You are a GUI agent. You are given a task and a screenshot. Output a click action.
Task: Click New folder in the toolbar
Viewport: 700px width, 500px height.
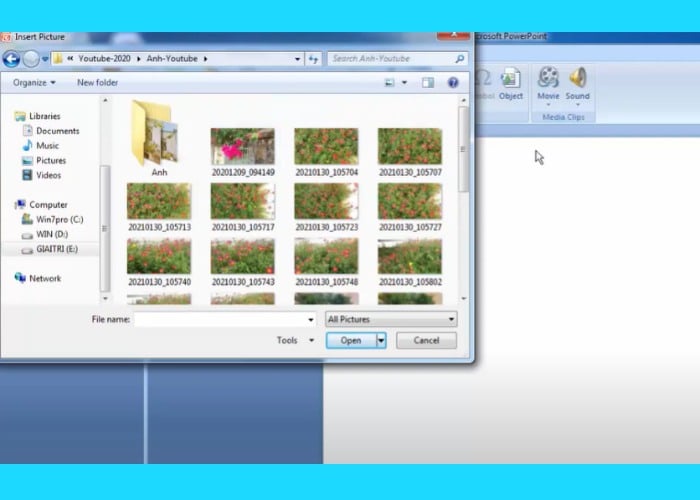[97, 82]
